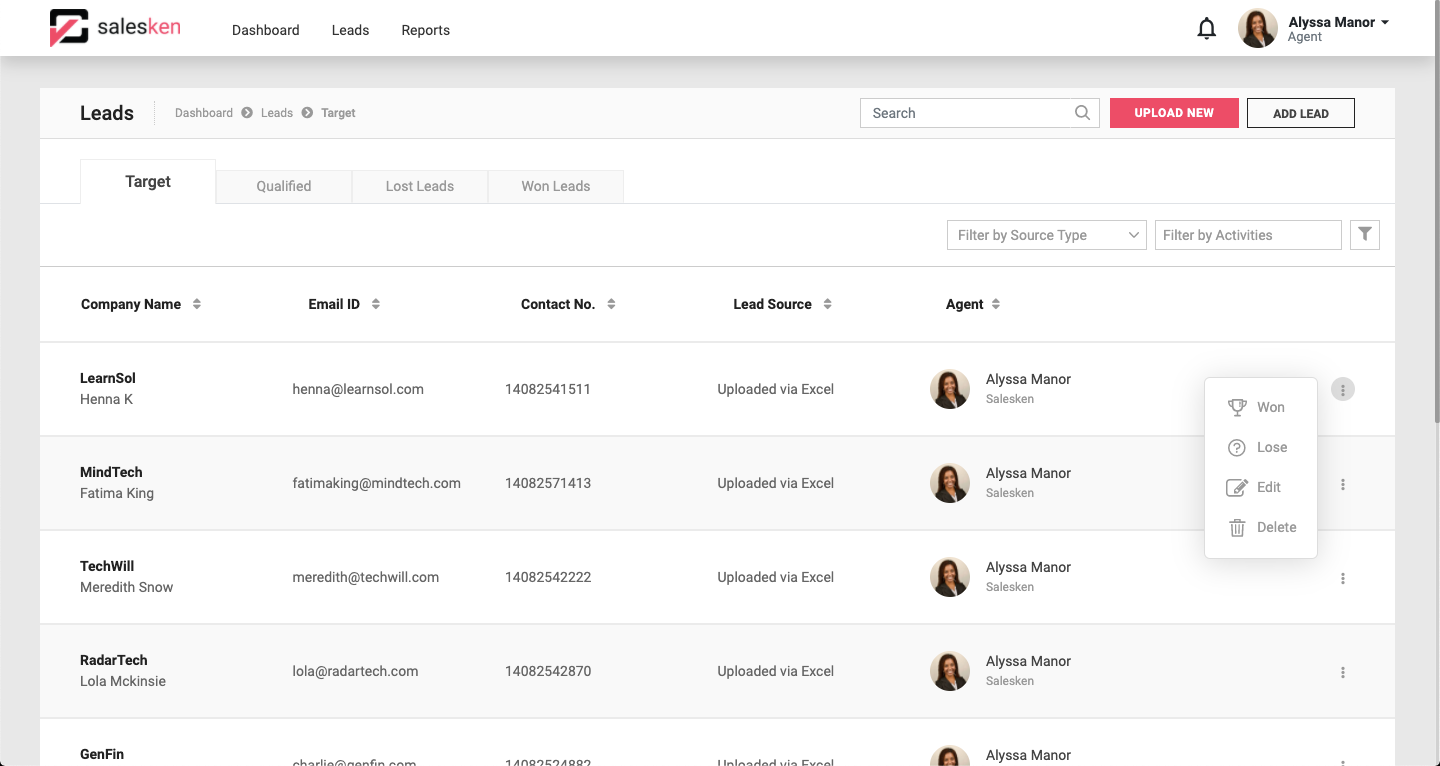Viewport: 1440px width, 766px height.
Task: Click GenFin company name
Action: click(x=102, y=754)
